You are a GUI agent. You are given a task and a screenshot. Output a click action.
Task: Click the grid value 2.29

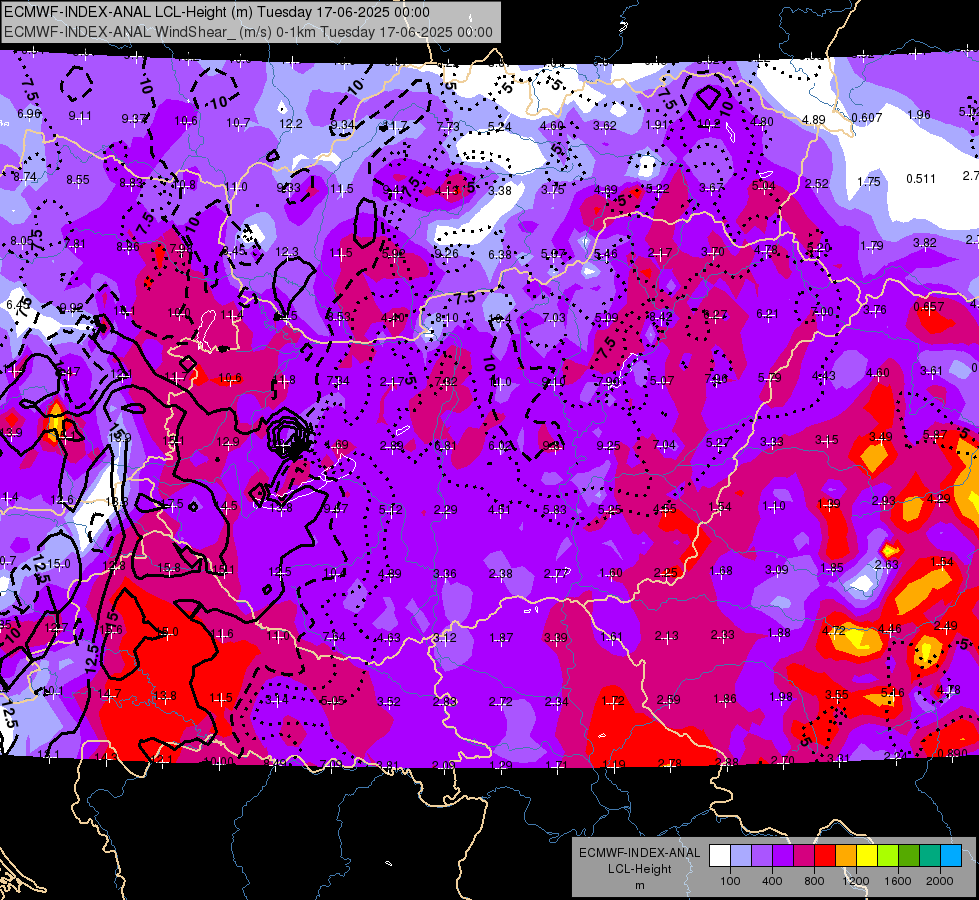tap(445, 510)
